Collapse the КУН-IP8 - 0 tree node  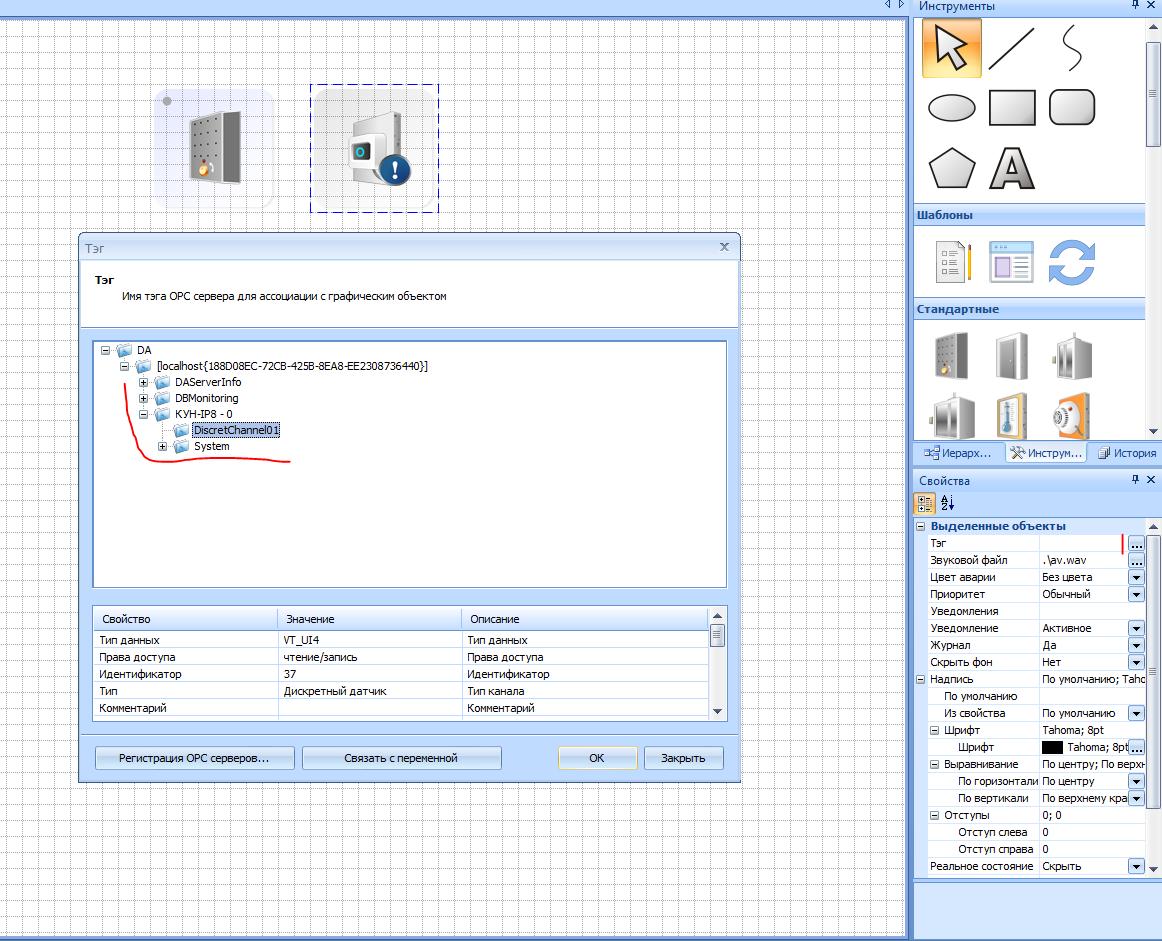[x=144, y=414]
